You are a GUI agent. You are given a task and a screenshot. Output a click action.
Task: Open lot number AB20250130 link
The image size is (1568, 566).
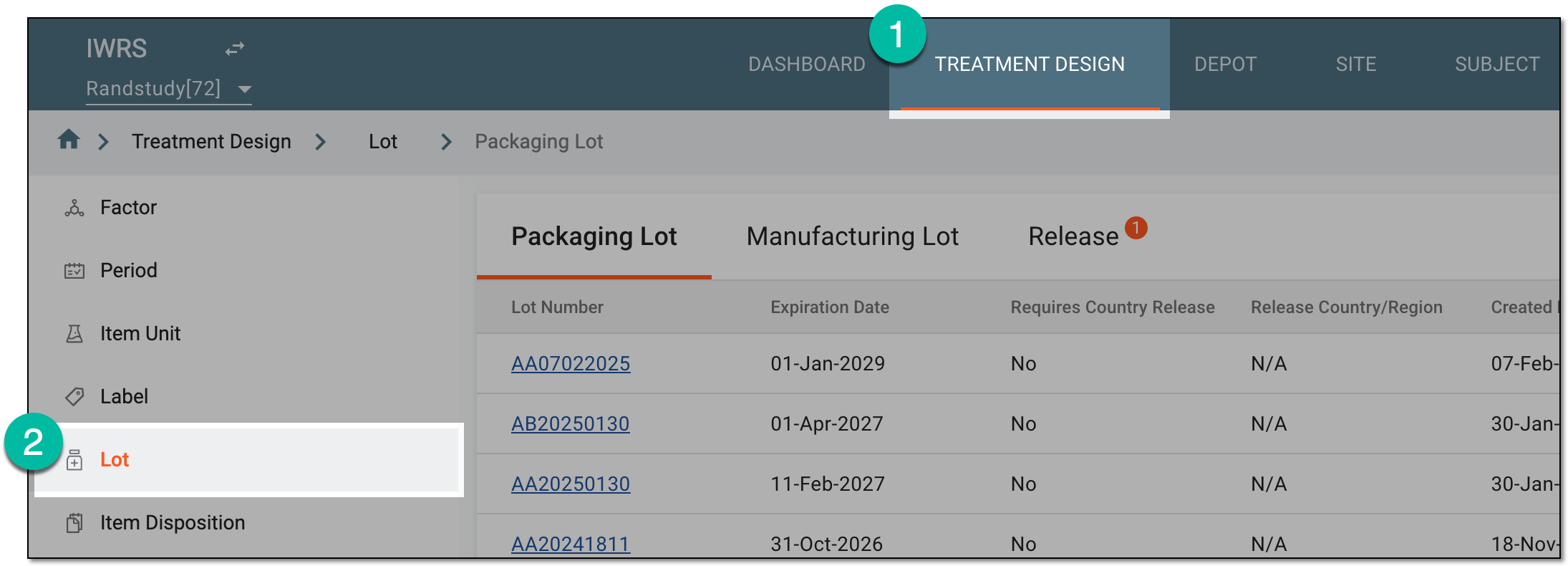(x=571, y=424)
